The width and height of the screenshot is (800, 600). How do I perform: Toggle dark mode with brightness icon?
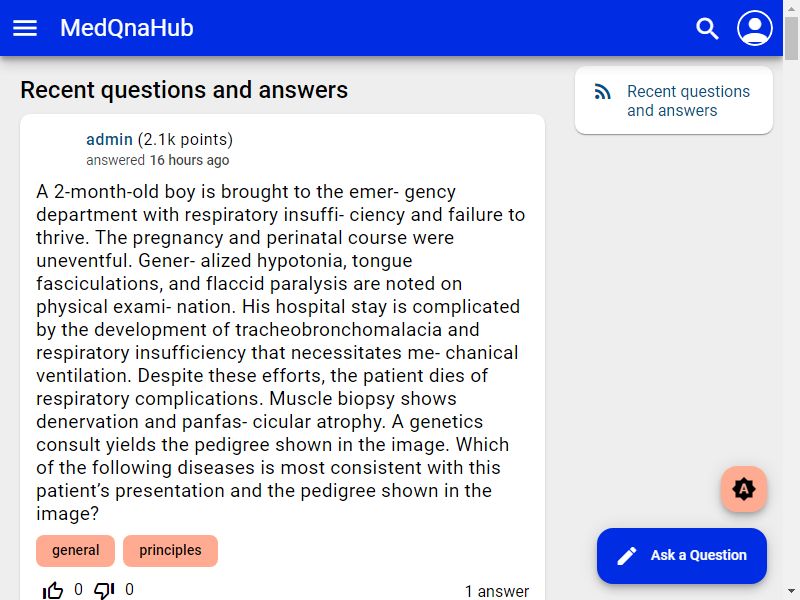point(743,489)
